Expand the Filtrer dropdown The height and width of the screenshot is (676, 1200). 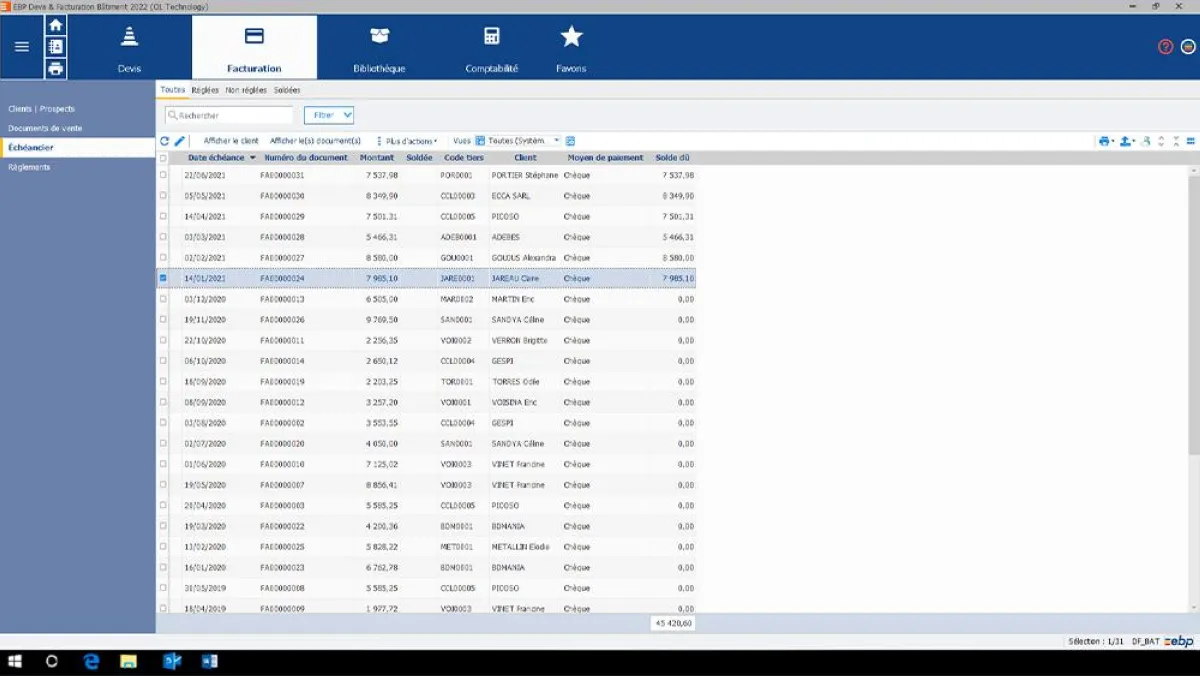pos(329,115)
